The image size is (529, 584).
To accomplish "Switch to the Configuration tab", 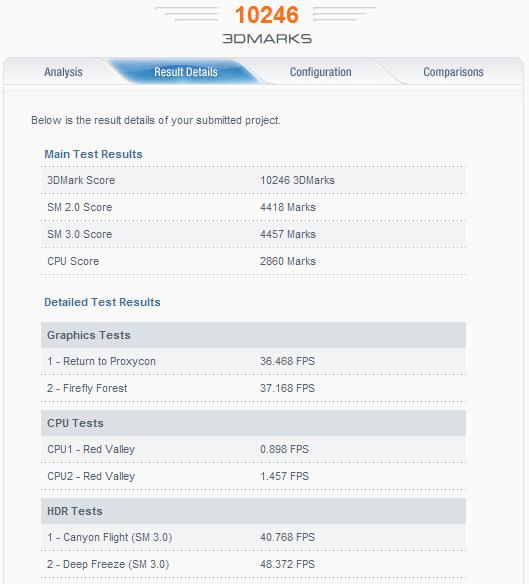I will [x=320, y=72].
